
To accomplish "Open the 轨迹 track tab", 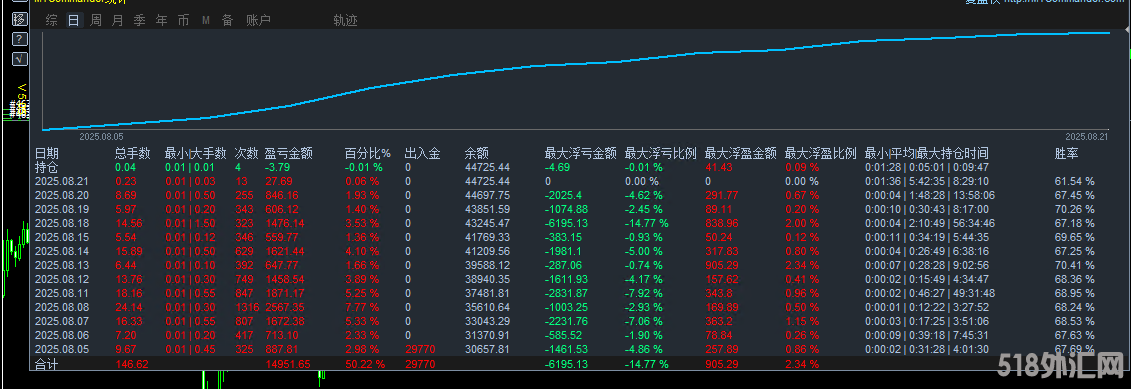I will 346,21.
